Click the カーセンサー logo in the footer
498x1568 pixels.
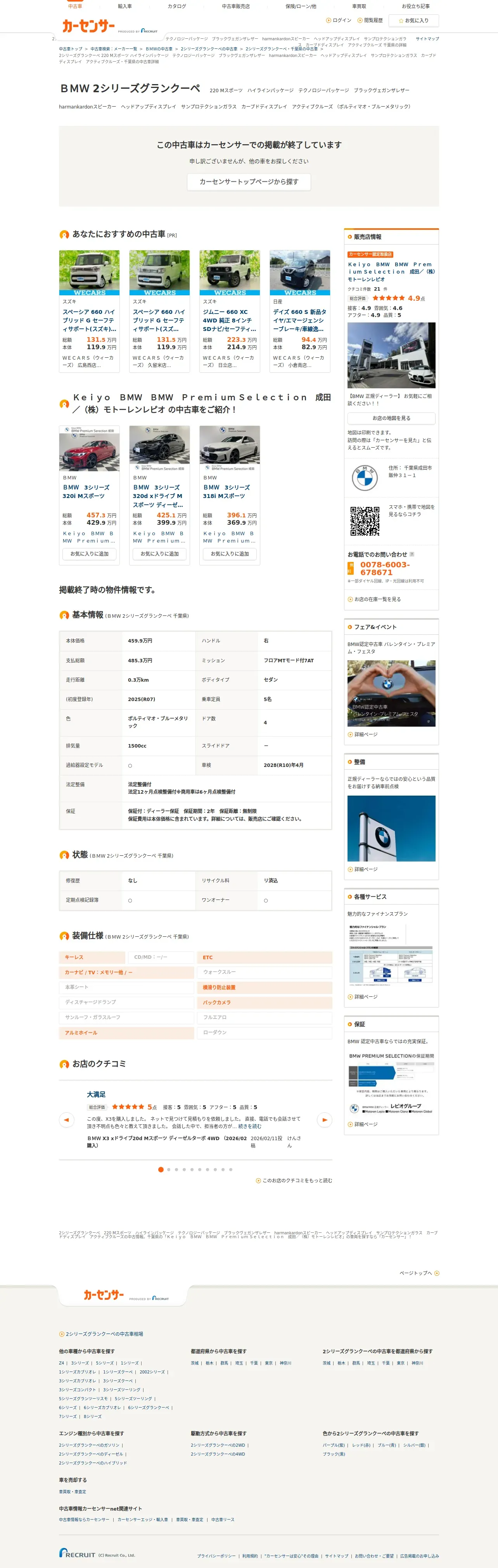[104, 1295]
